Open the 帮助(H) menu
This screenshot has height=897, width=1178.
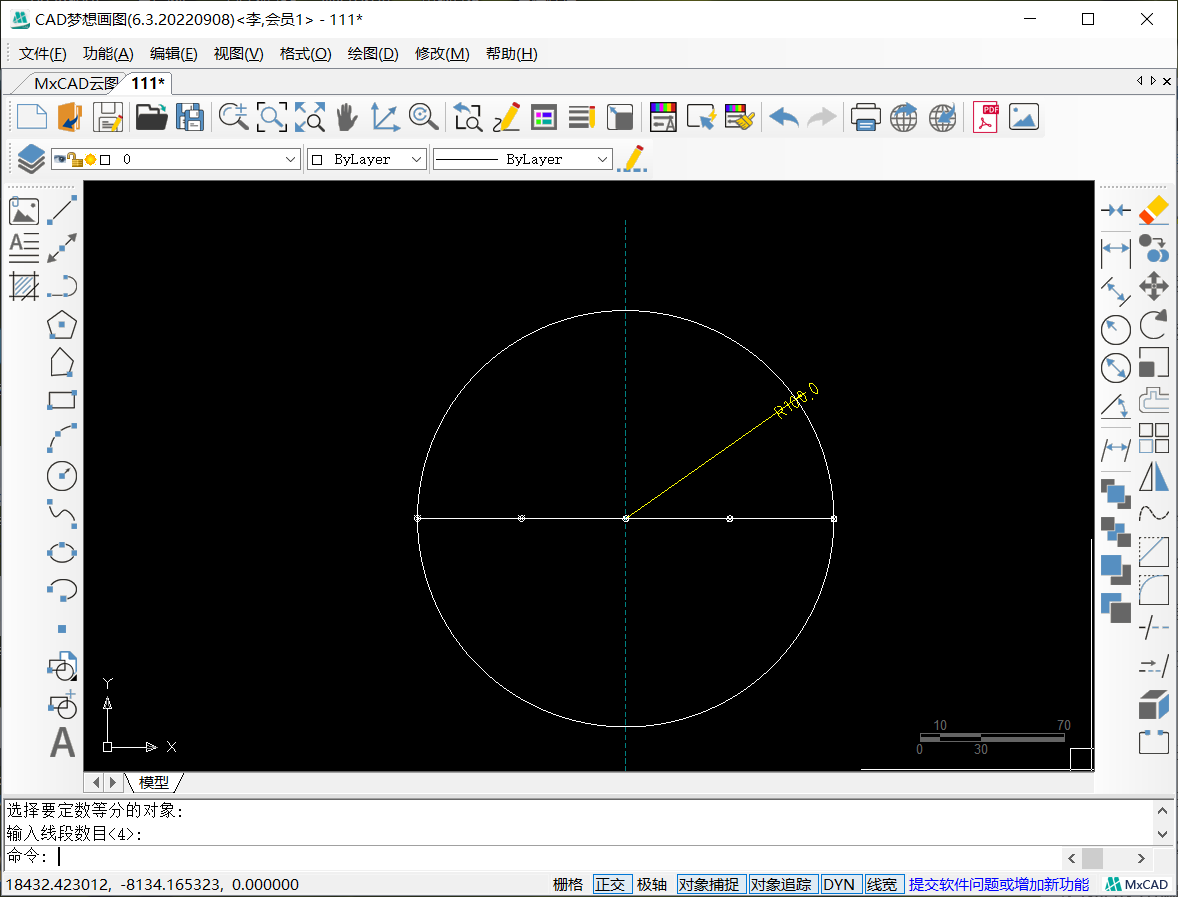[512, 54]
